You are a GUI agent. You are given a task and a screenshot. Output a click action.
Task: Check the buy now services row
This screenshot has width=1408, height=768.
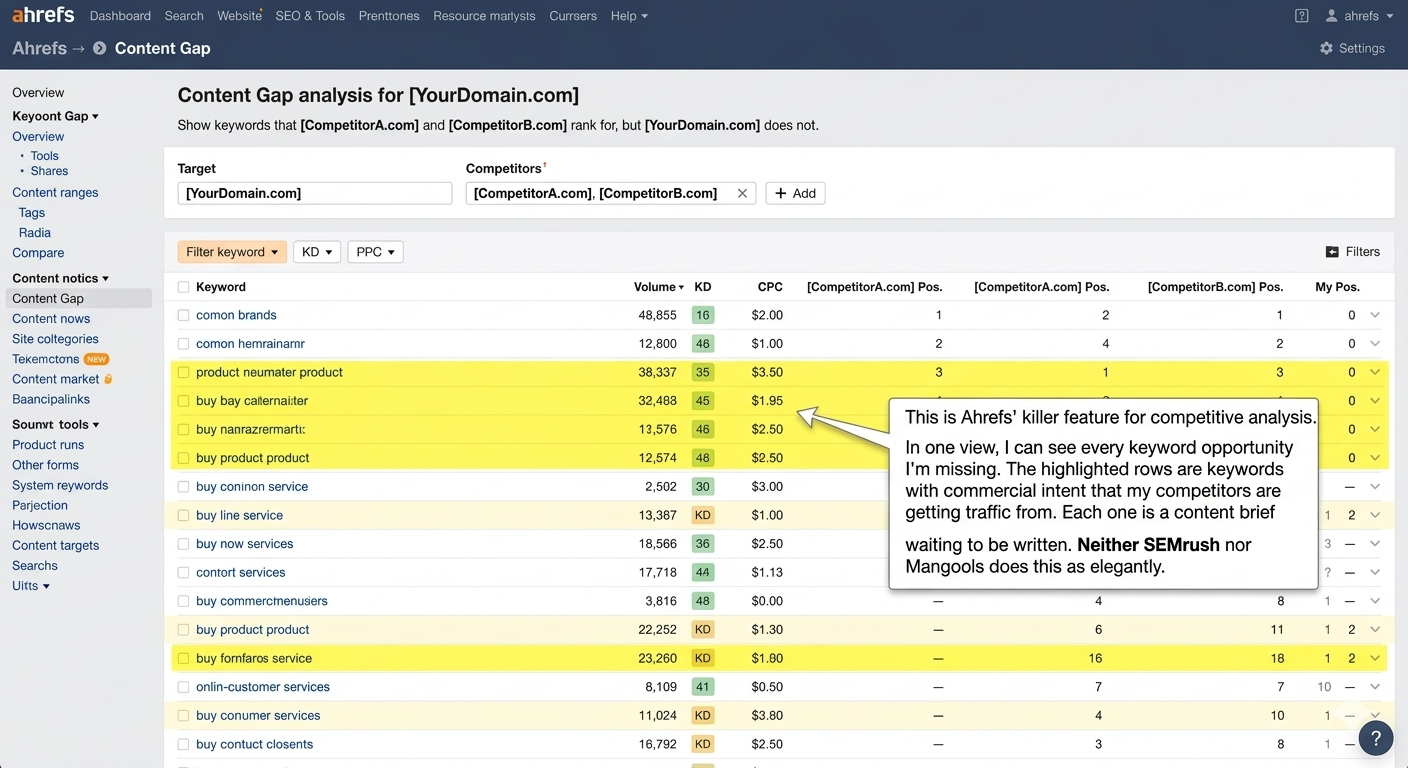183,544
